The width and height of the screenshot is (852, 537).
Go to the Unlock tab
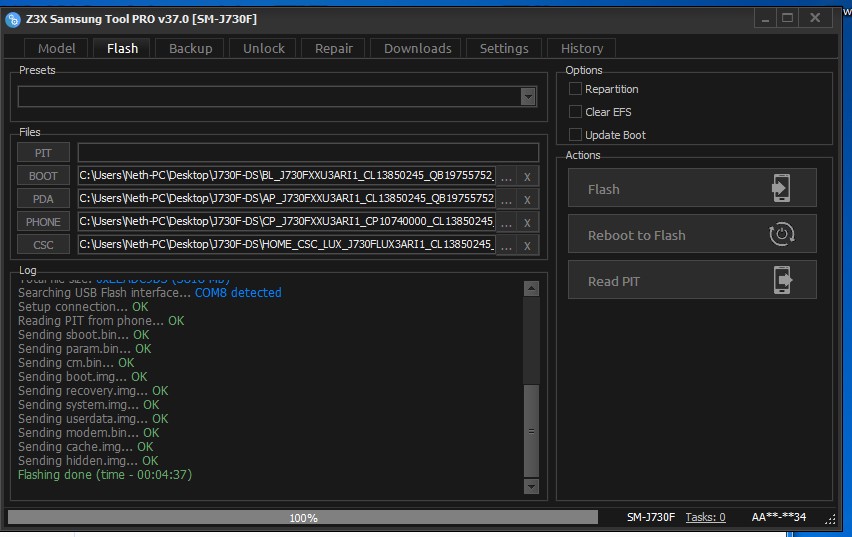[x=264, y=48]
